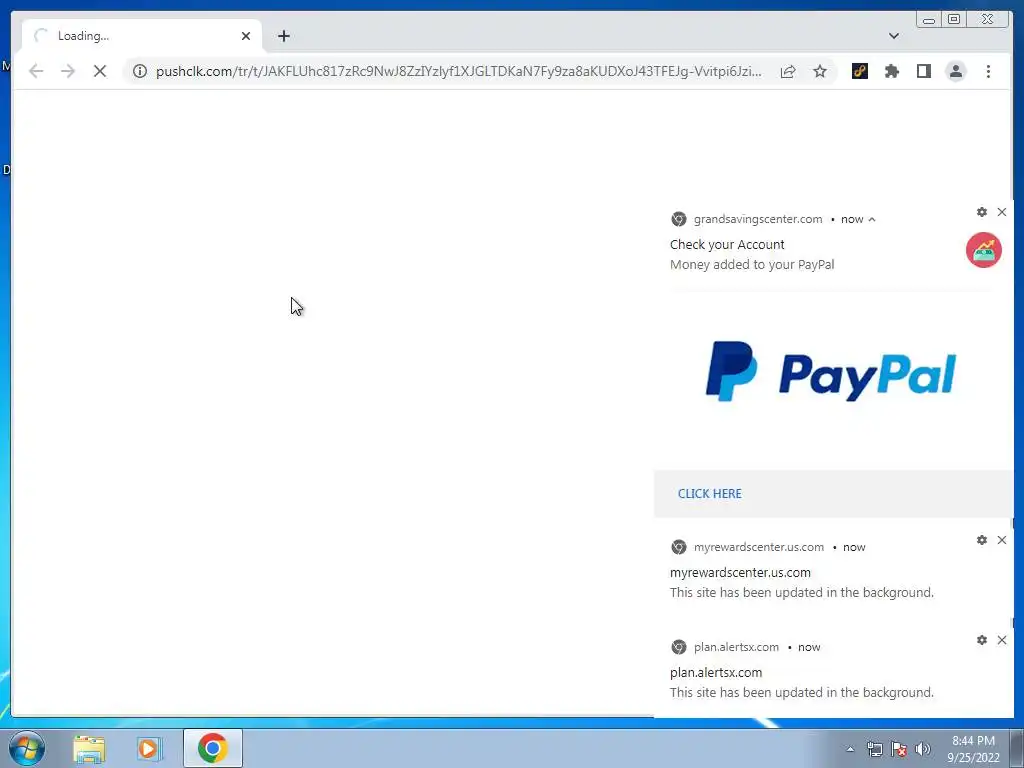This screenshot has width=1024, height=768.
Task: Open the Extensions puzzle icon
Action: (892, 71)
